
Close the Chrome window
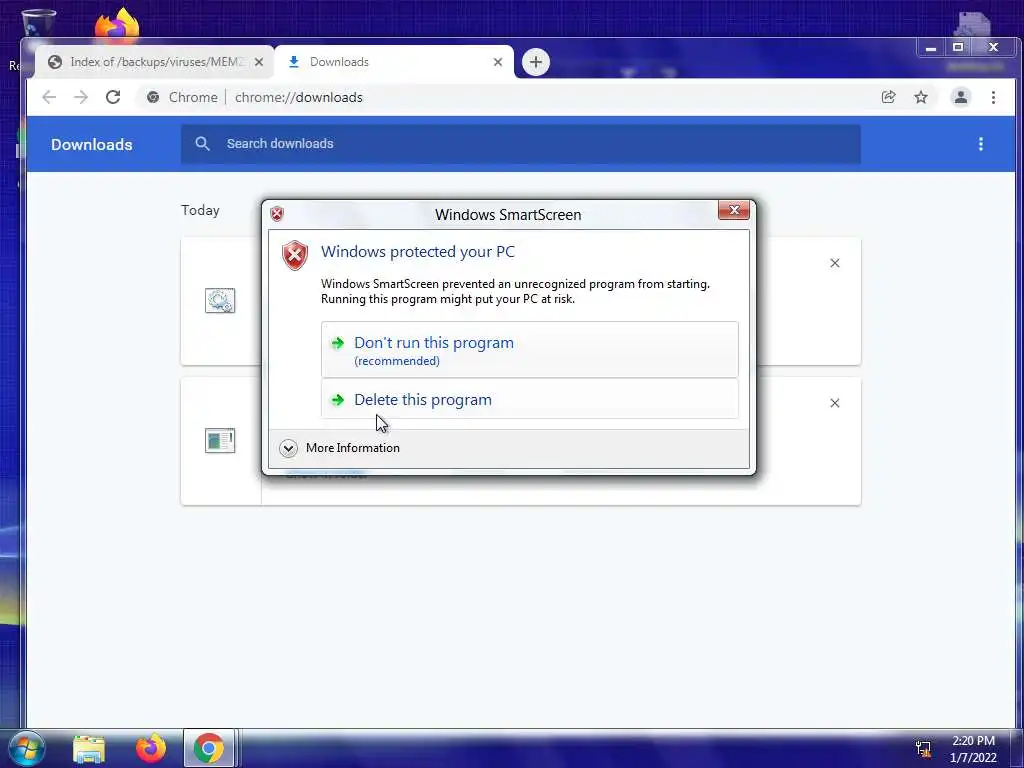pyautogui.click(x=993, y=47)
